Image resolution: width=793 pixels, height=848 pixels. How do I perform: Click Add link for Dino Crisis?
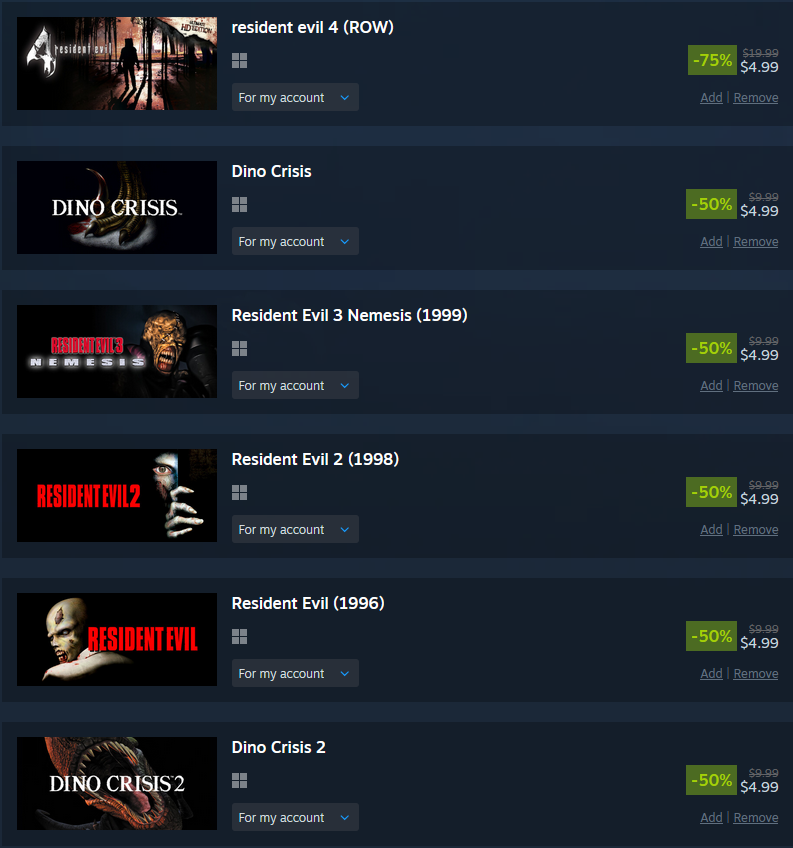point(711,242)
